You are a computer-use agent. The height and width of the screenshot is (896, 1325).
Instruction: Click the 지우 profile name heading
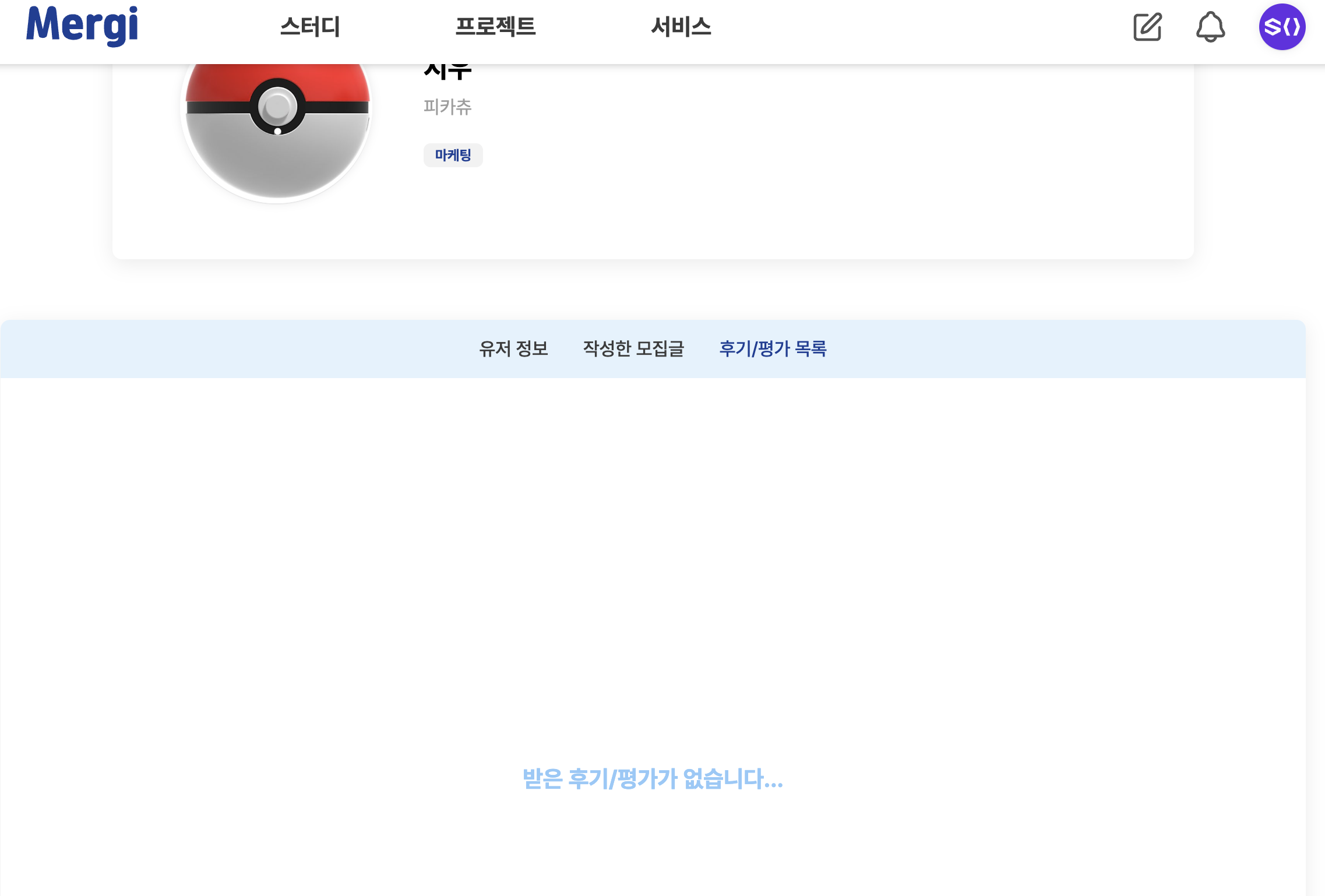pos(447,72)
